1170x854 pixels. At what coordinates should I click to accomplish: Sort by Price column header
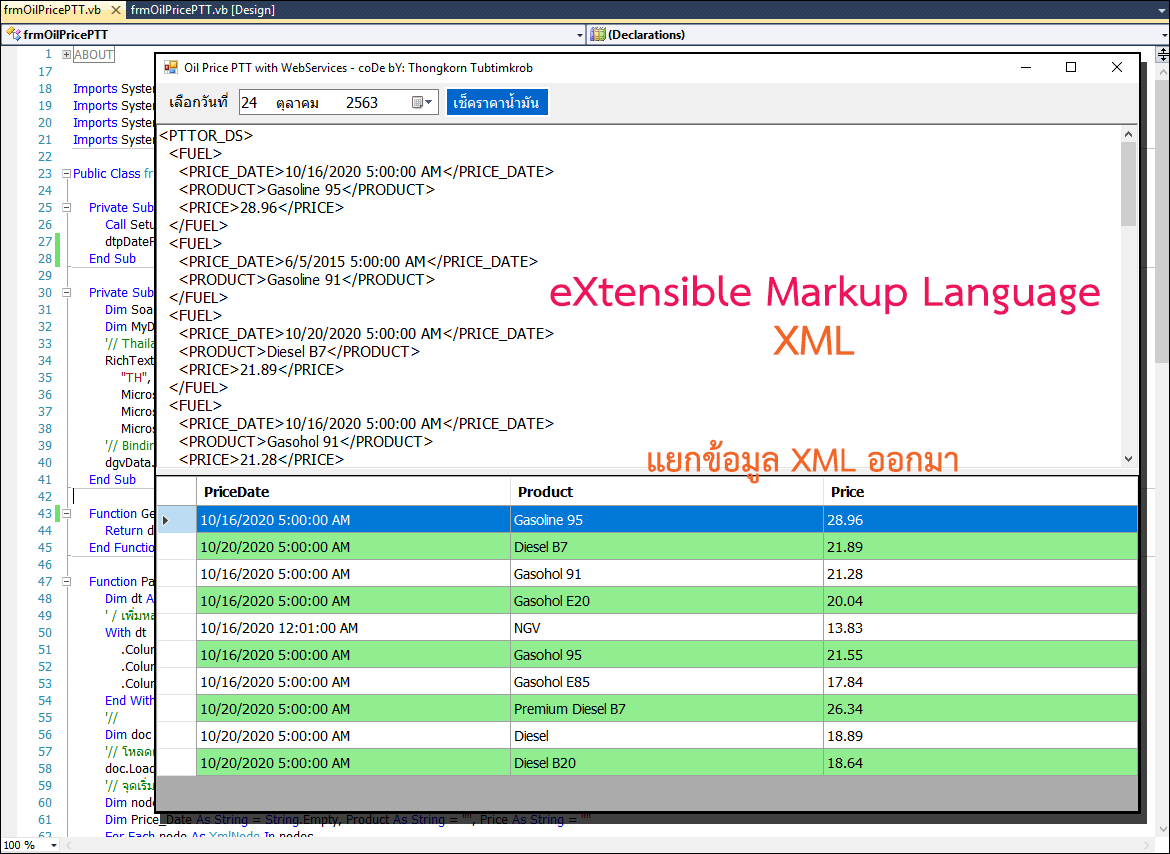click(980, 492)
